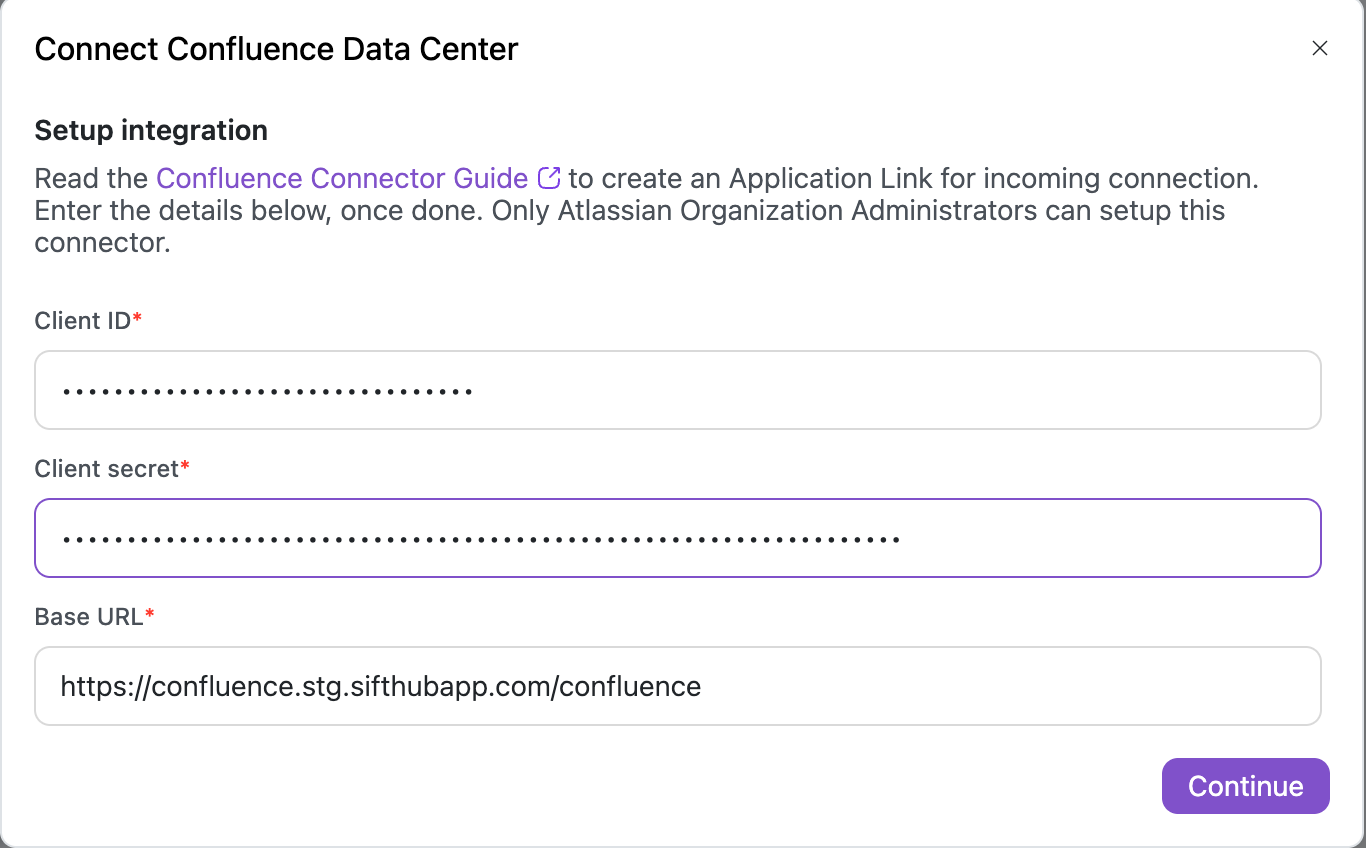Click the Base URL label
Image resolution: width=1366 pixels, height=848 pixels.
point(89,617)
